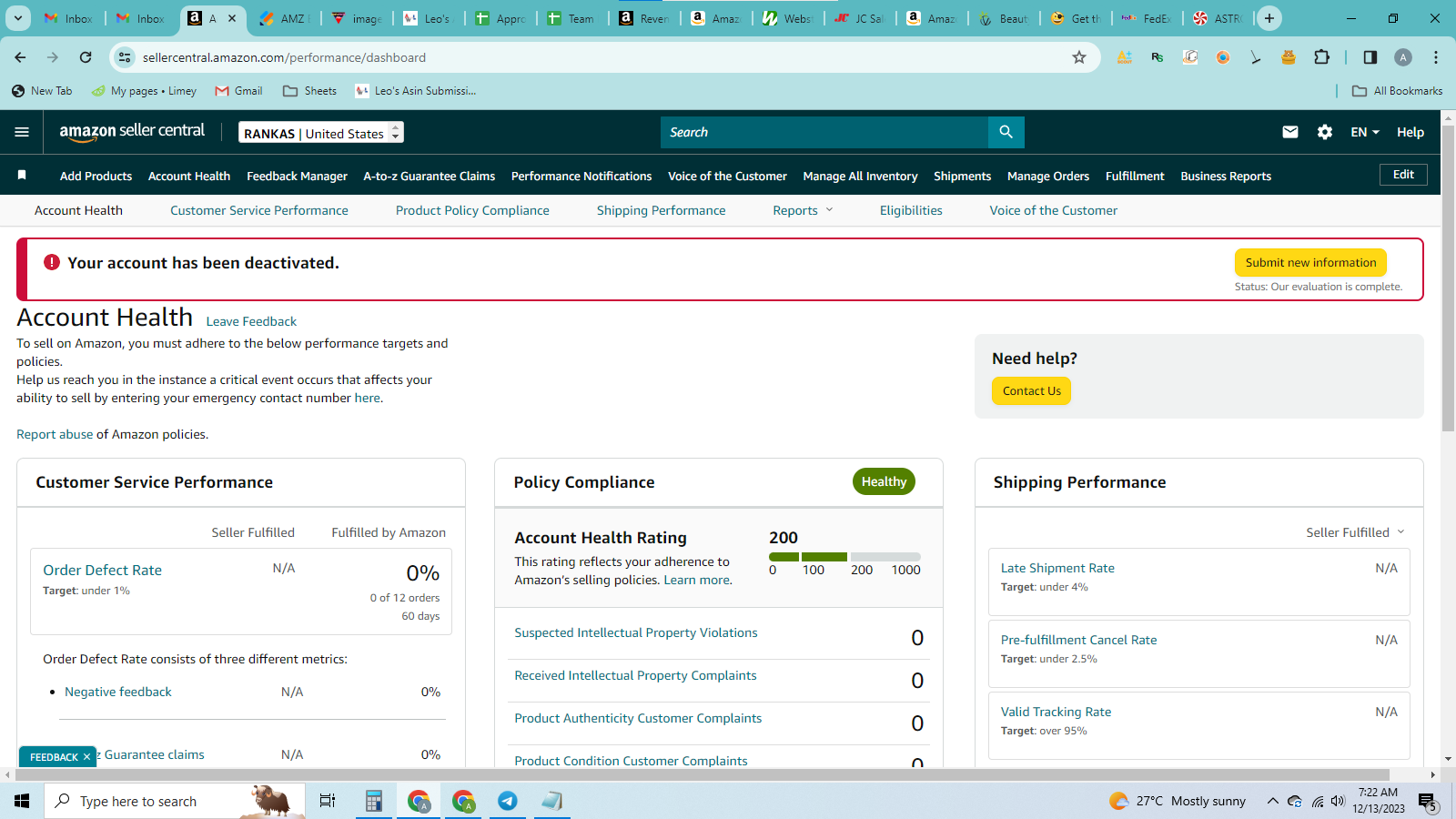Open Suspected Intellectual Property Violations
This screenshot has height=819, width=1456.
[x=636, y=632]
